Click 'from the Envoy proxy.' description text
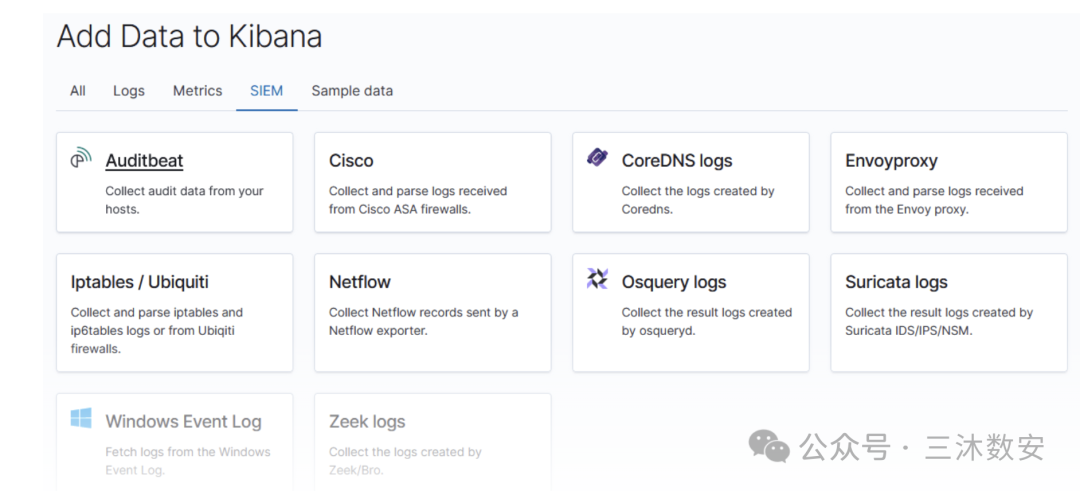The height and width of the screenshot is (491, 1080). click(x=907, y=209)
